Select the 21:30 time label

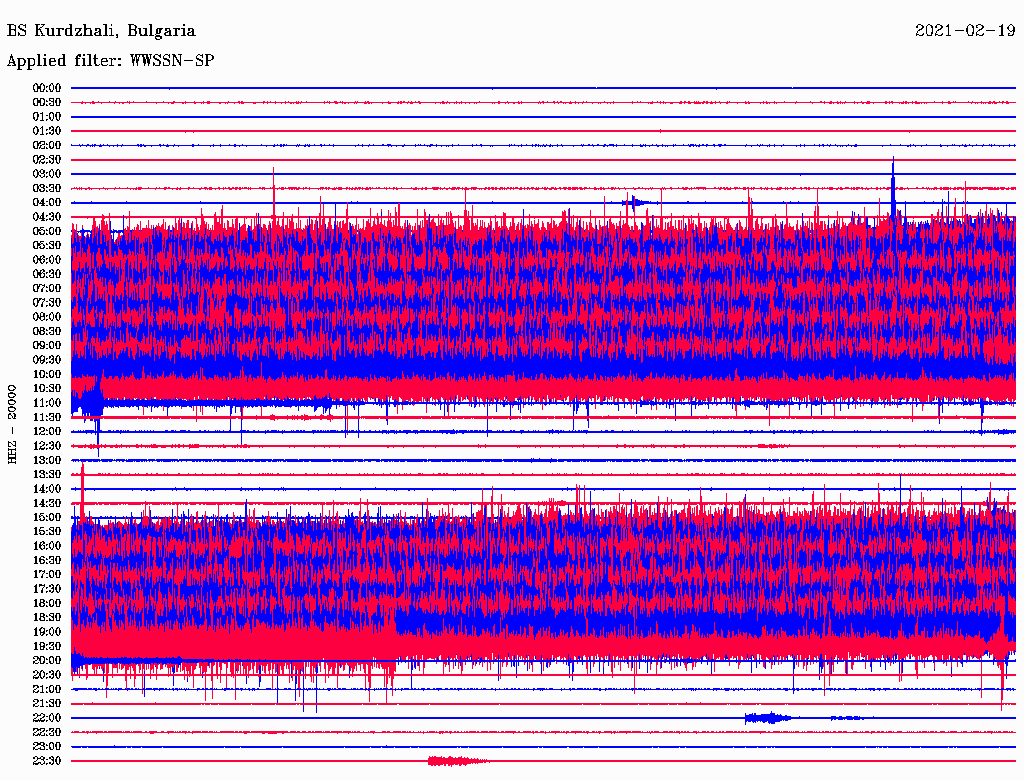click(47, 703)
